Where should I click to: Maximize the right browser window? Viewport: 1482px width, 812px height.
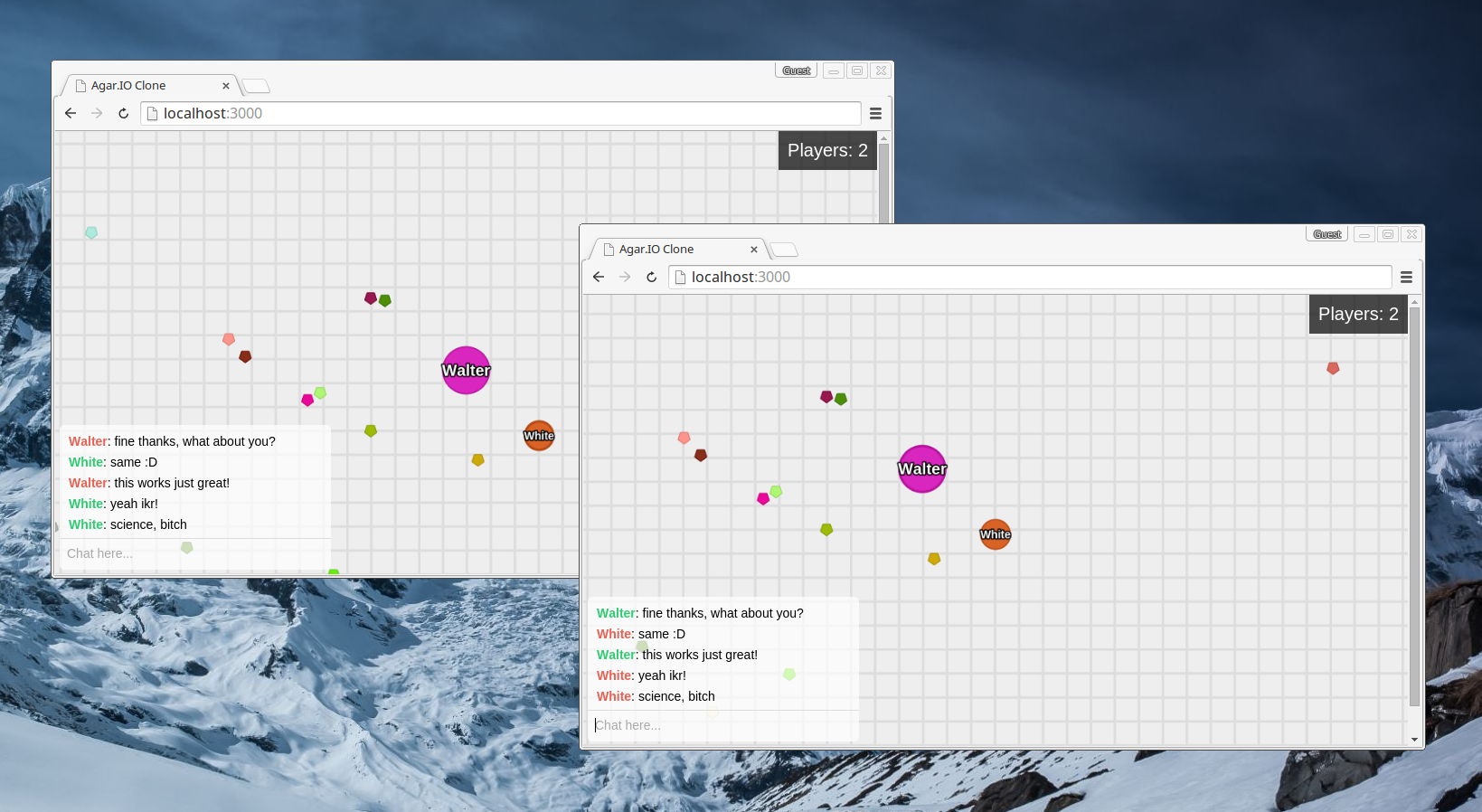coord(1388,234)
